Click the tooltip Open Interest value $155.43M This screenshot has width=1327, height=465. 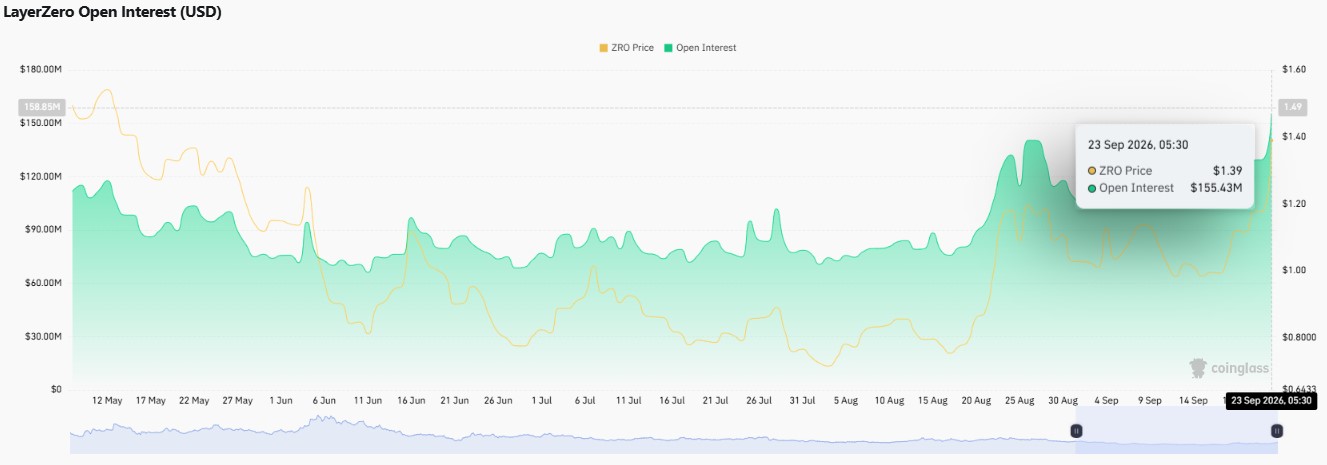(1216, 187)
